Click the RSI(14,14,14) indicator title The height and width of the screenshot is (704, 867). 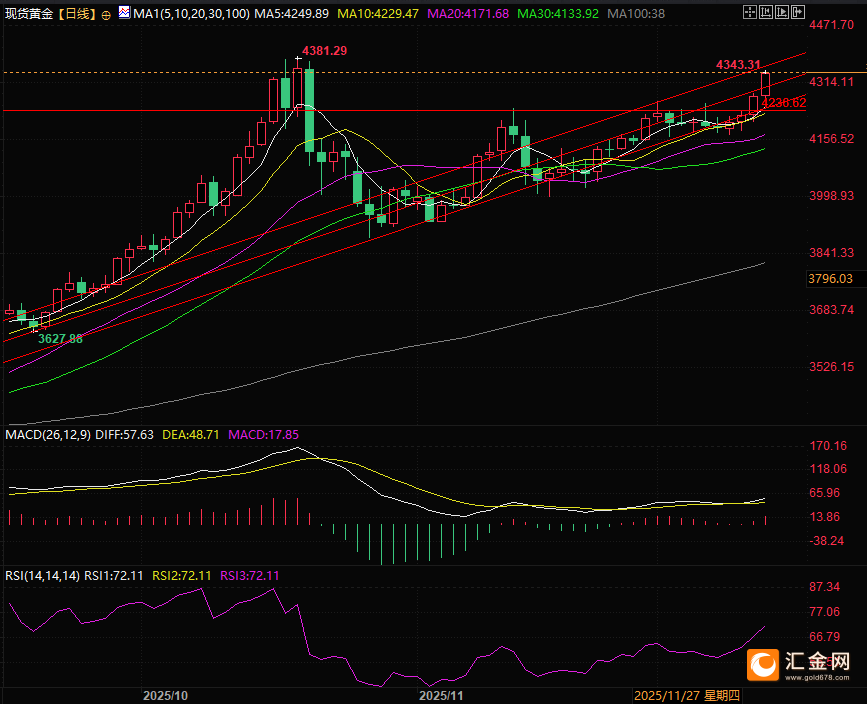tap(42, 576)
